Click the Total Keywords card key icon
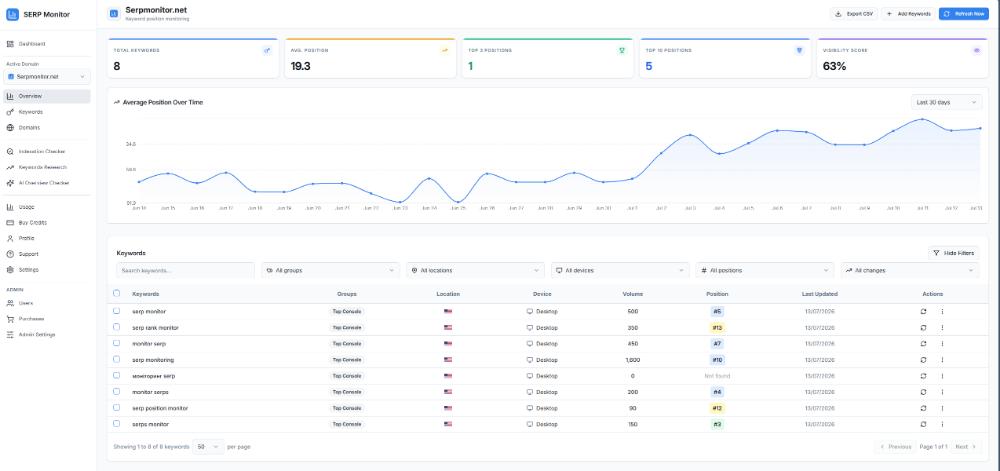The height and width of the screenshot is (471, 1000). point(267,50)
